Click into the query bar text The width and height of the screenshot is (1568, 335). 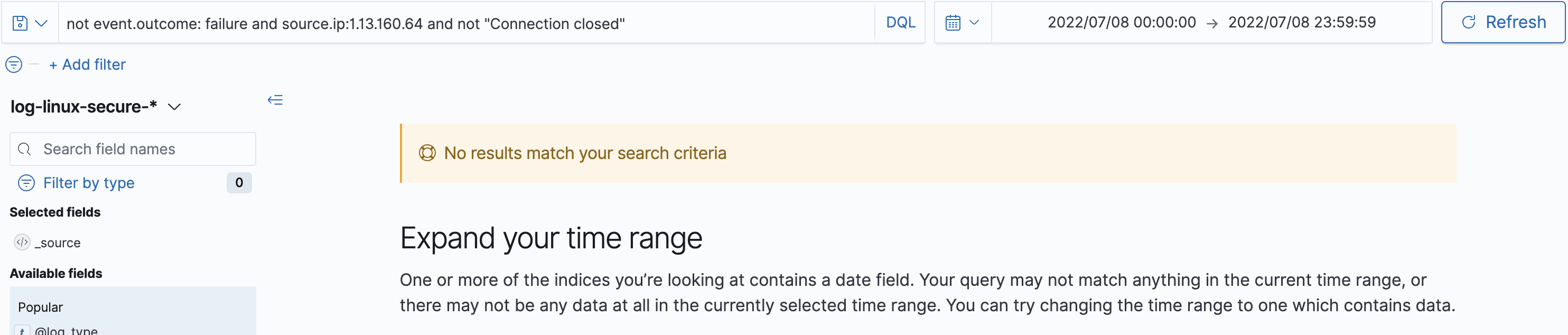[466, 23]
